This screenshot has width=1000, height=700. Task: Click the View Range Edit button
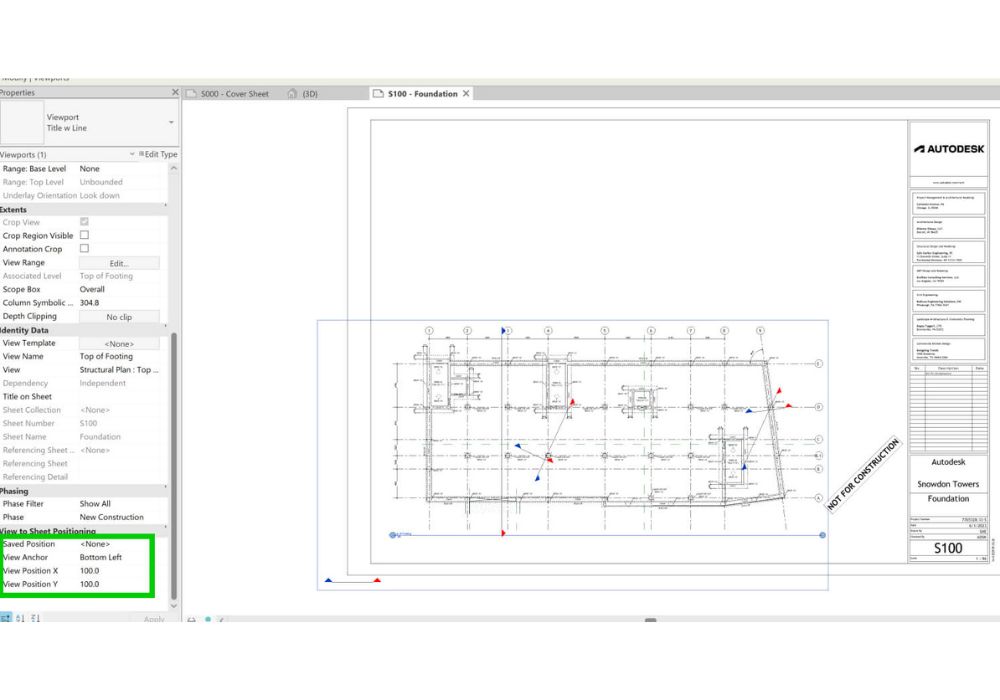[x=119, y=263]
